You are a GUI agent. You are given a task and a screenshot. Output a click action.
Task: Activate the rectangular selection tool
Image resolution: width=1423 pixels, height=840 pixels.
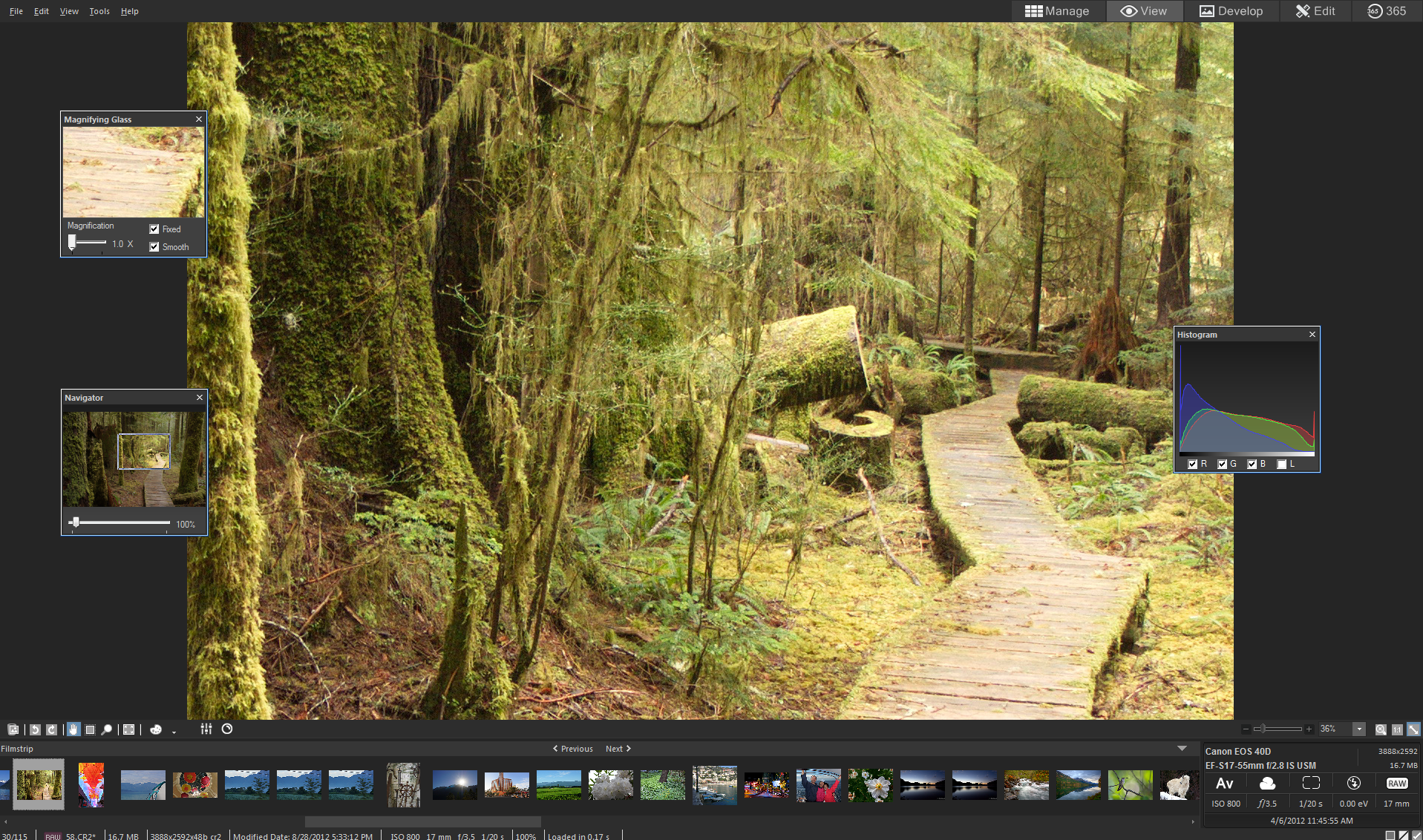point(90,729)
